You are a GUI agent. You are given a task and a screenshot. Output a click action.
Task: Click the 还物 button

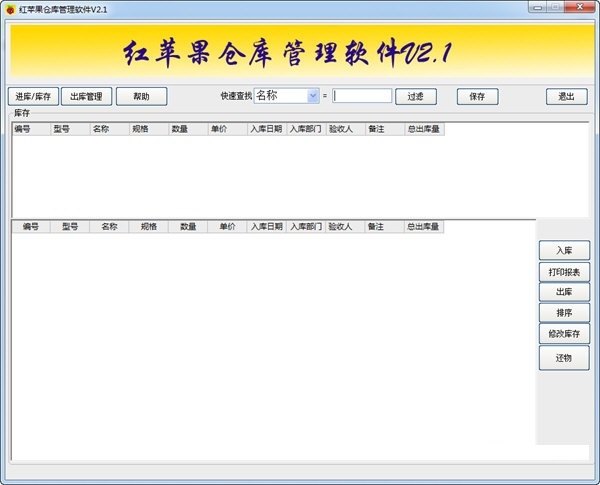564,358
